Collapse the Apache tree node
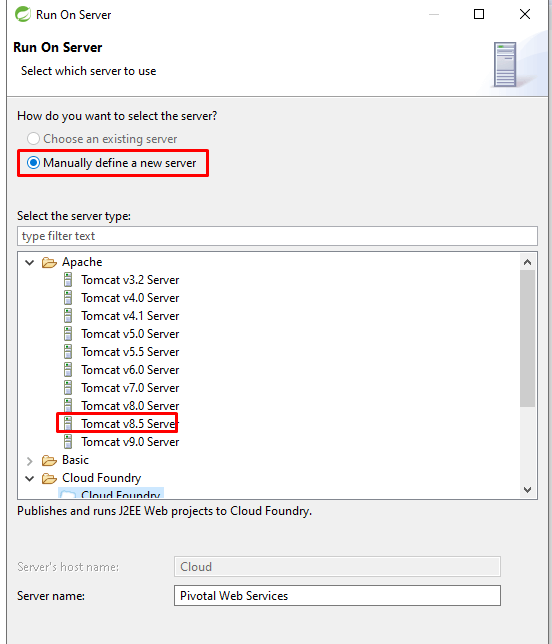Image resolution: width=552 pixels, height=644 pixels. click(30, 262)
